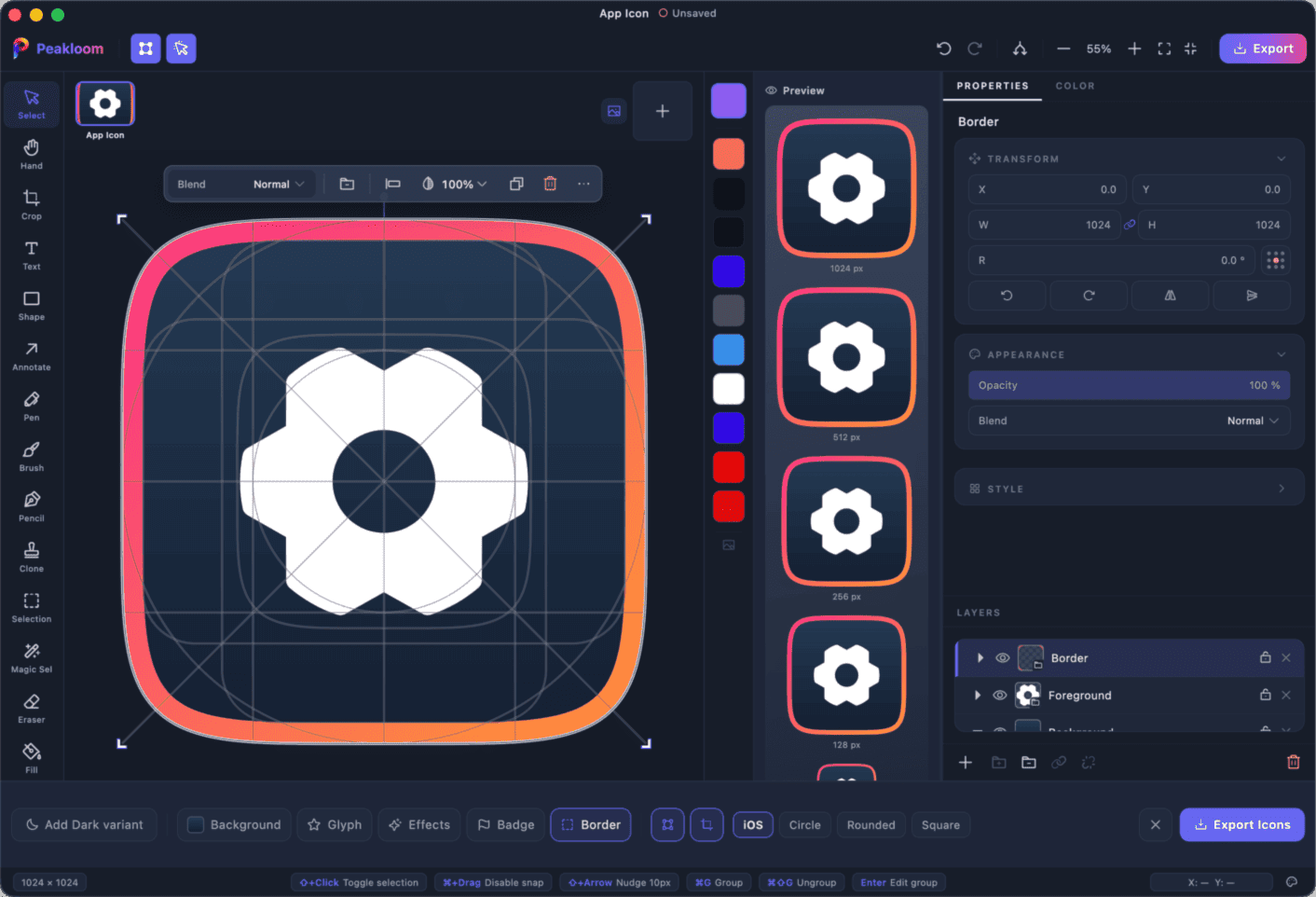Expand the Foreground layer group
This screenshot has width=1316, height=897.
(978, 696)
